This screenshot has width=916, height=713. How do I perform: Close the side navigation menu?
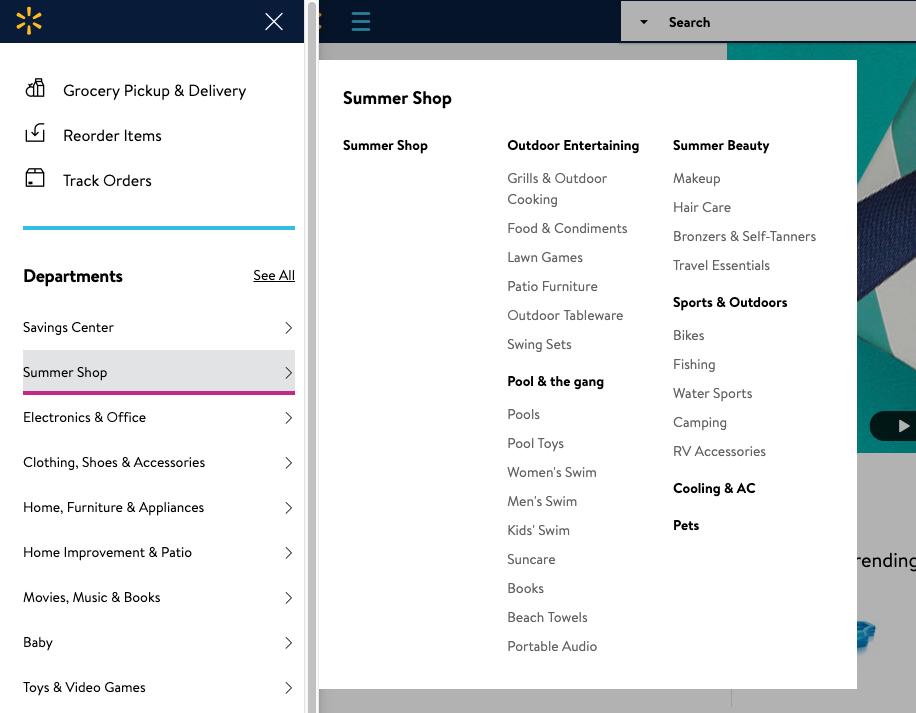tap(273, 22)
